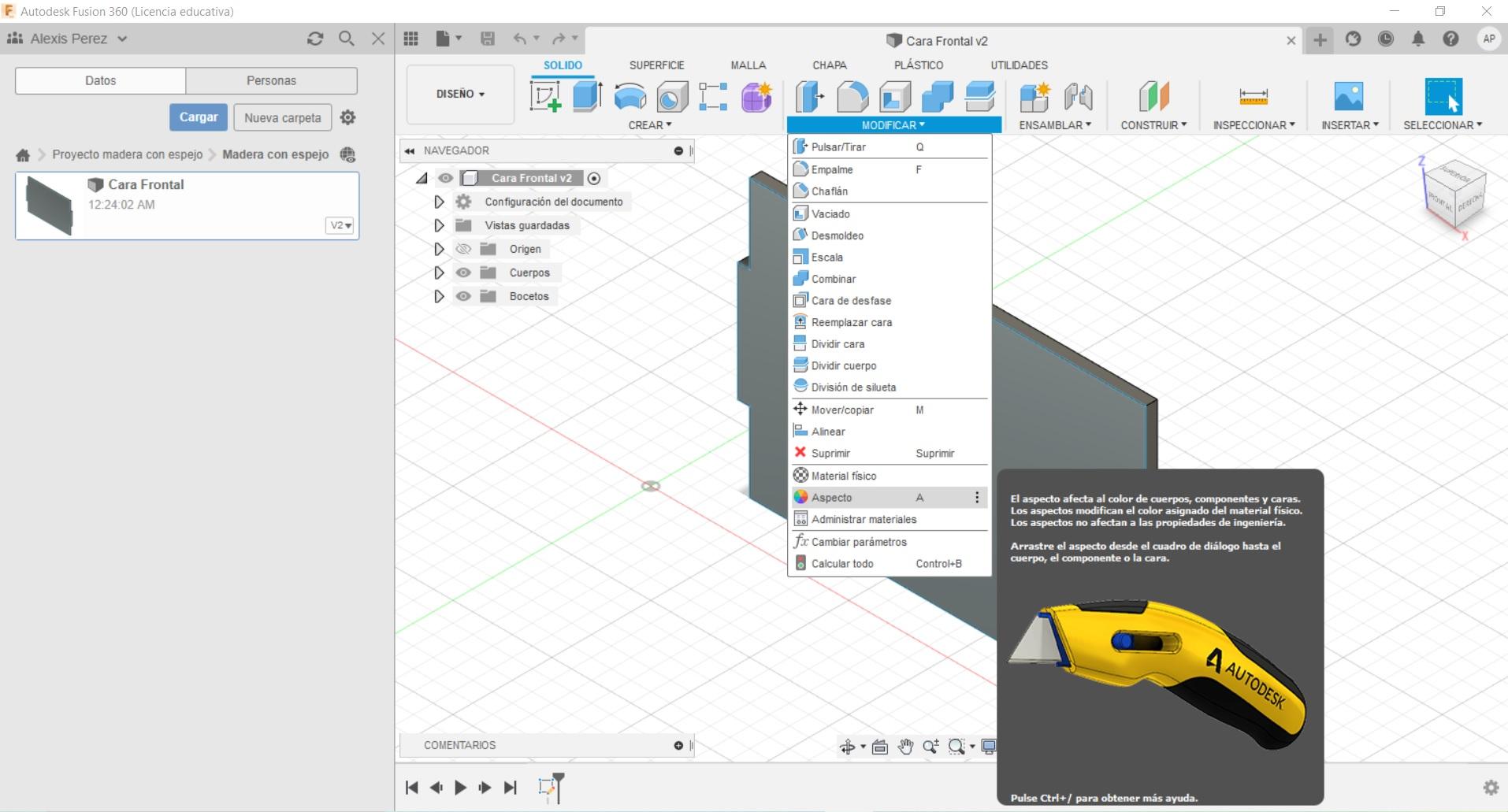This screenshot has width=1508, height=812.
Task: Open Proyecto madera con espejo breadcrumb
Action: point(128,154)
